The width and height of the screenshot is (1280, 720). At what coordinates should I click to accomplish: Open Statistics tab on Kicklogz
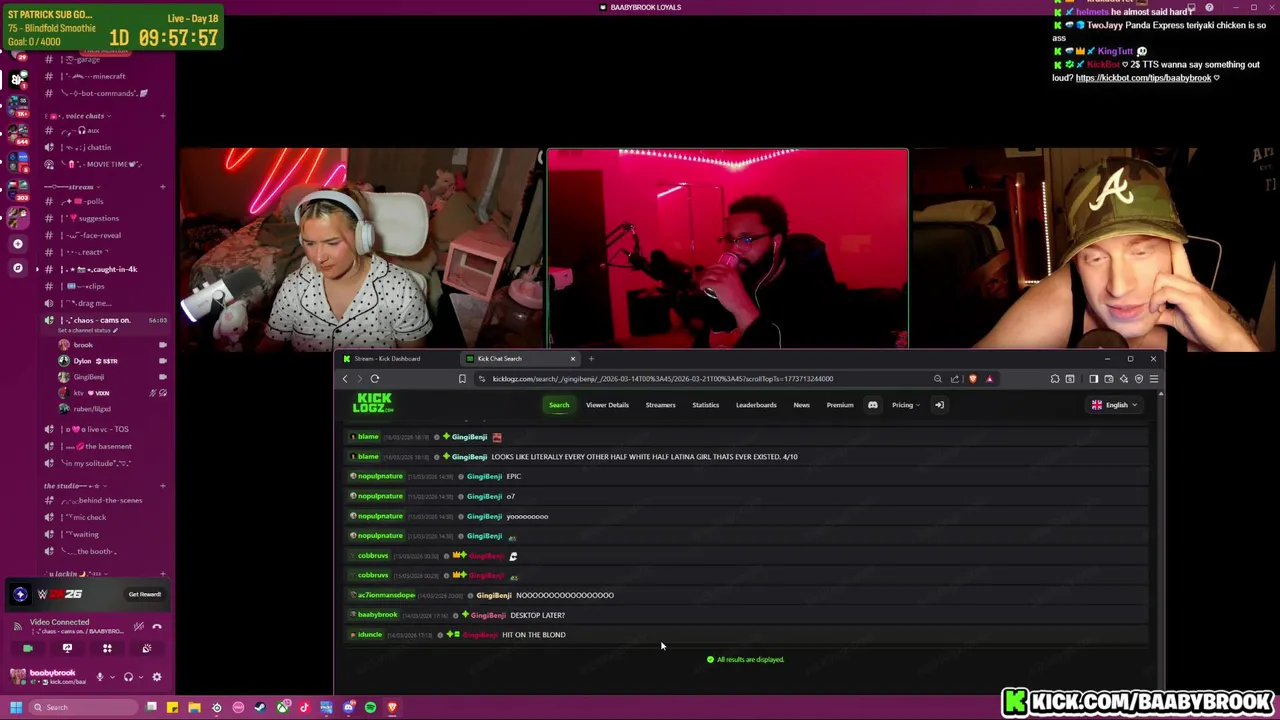(x=705, y=405)
